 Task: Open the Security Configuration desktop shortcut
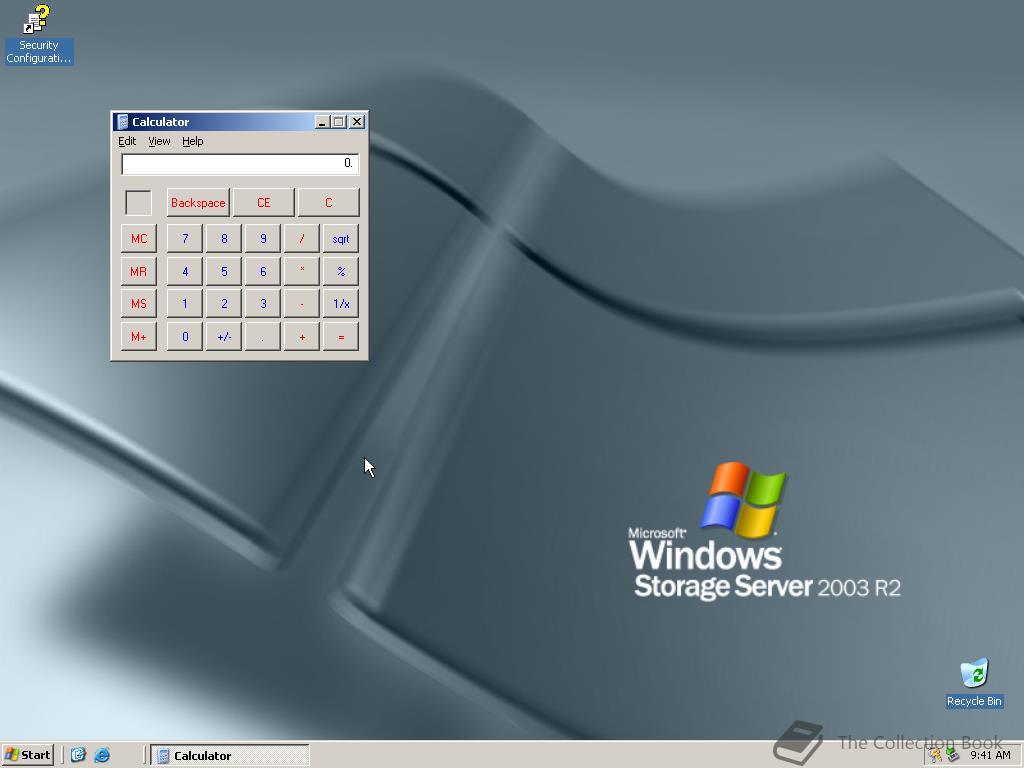(39, 34)
